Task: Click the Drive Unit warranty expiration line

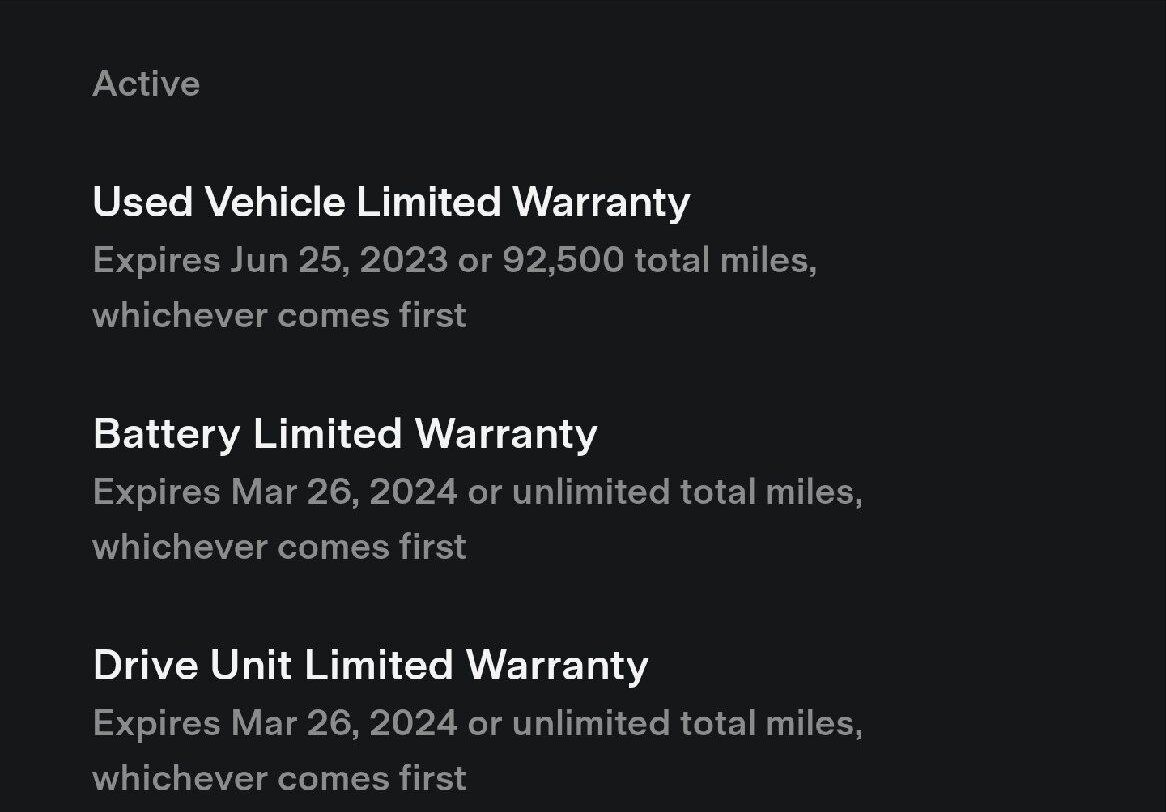Action: point(477,724)
